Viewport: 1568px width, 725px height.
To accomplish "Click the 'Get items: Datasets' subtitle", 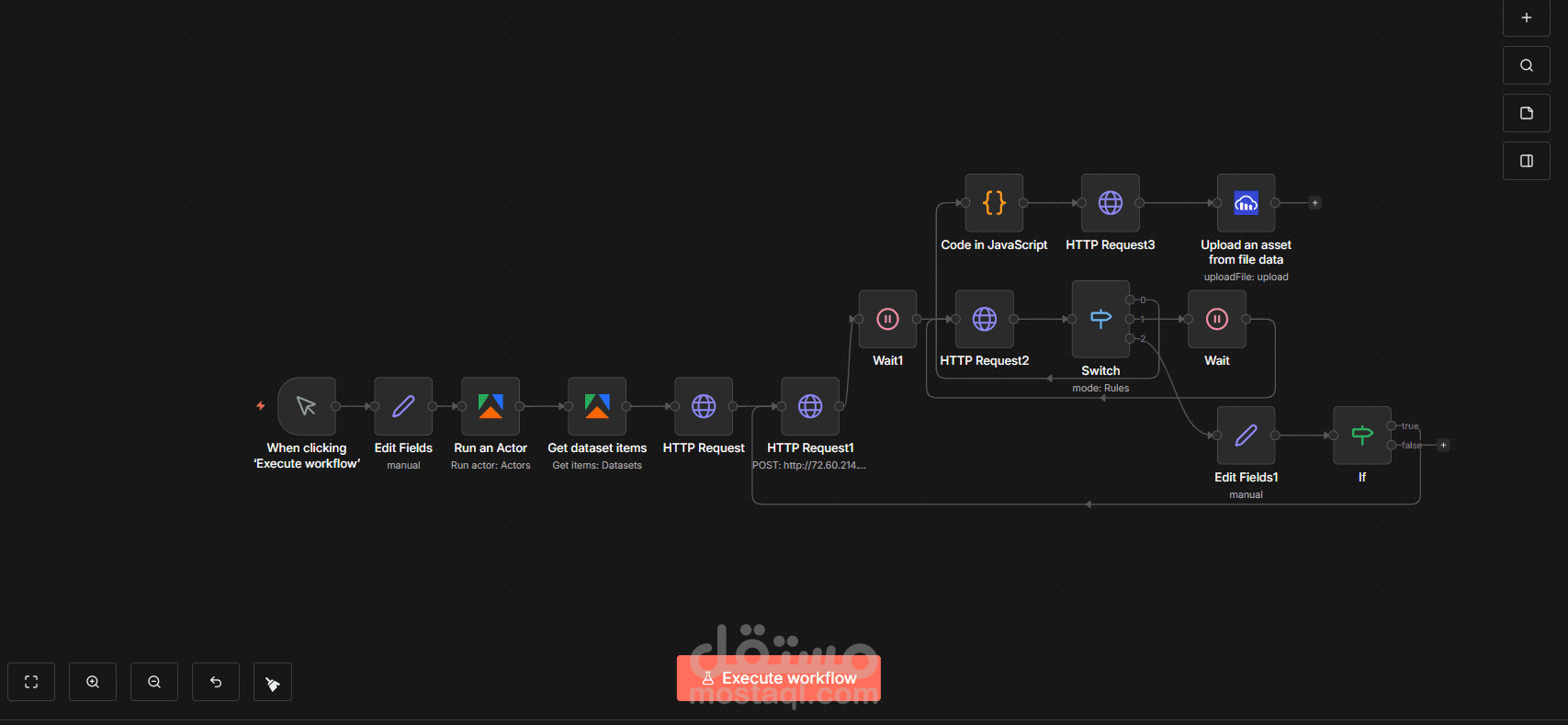I will (597, 465).
